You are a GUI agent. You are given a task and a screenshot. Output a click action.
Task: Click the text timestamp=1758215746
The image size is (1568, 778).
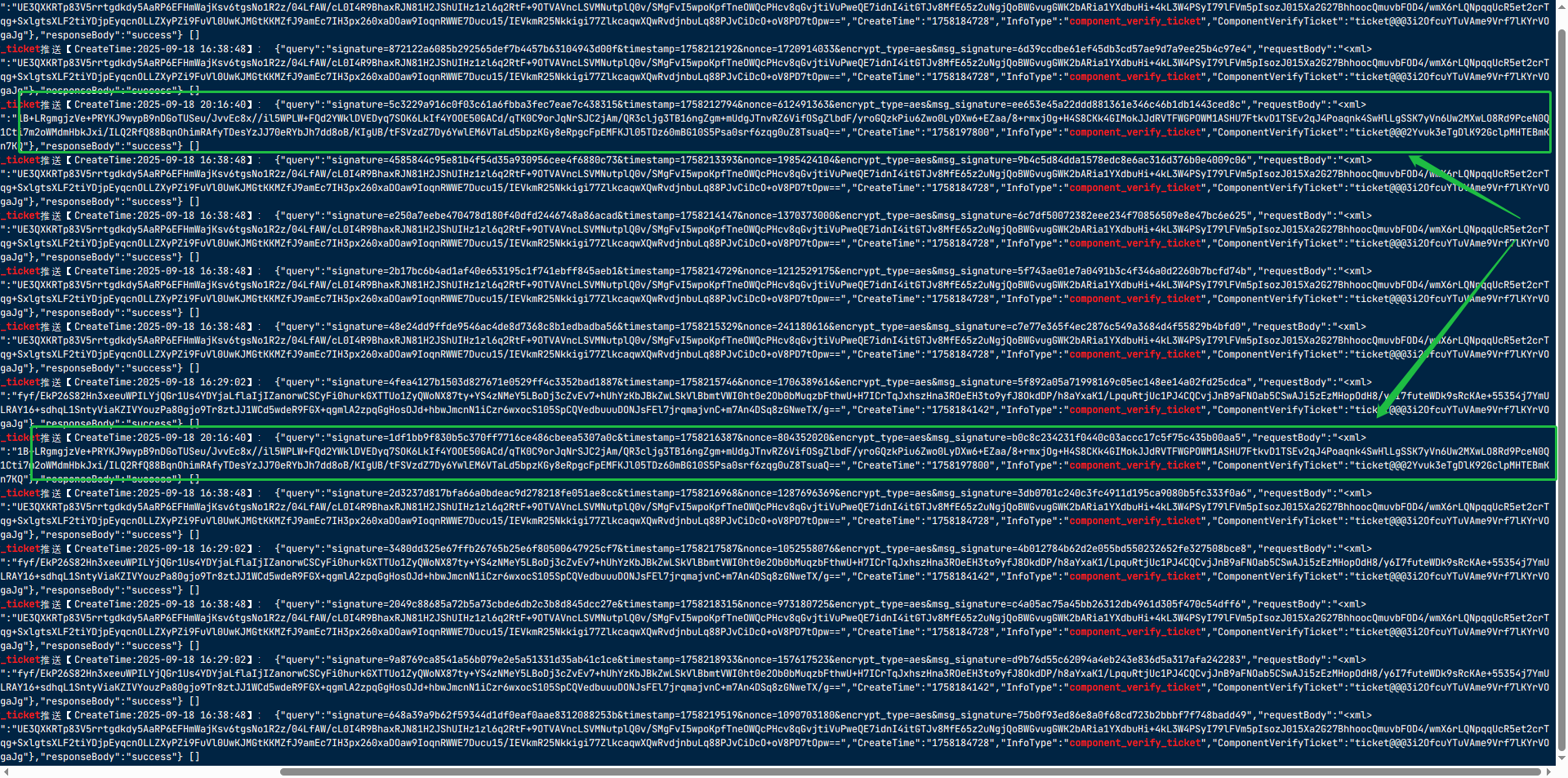tap(680, 382)
